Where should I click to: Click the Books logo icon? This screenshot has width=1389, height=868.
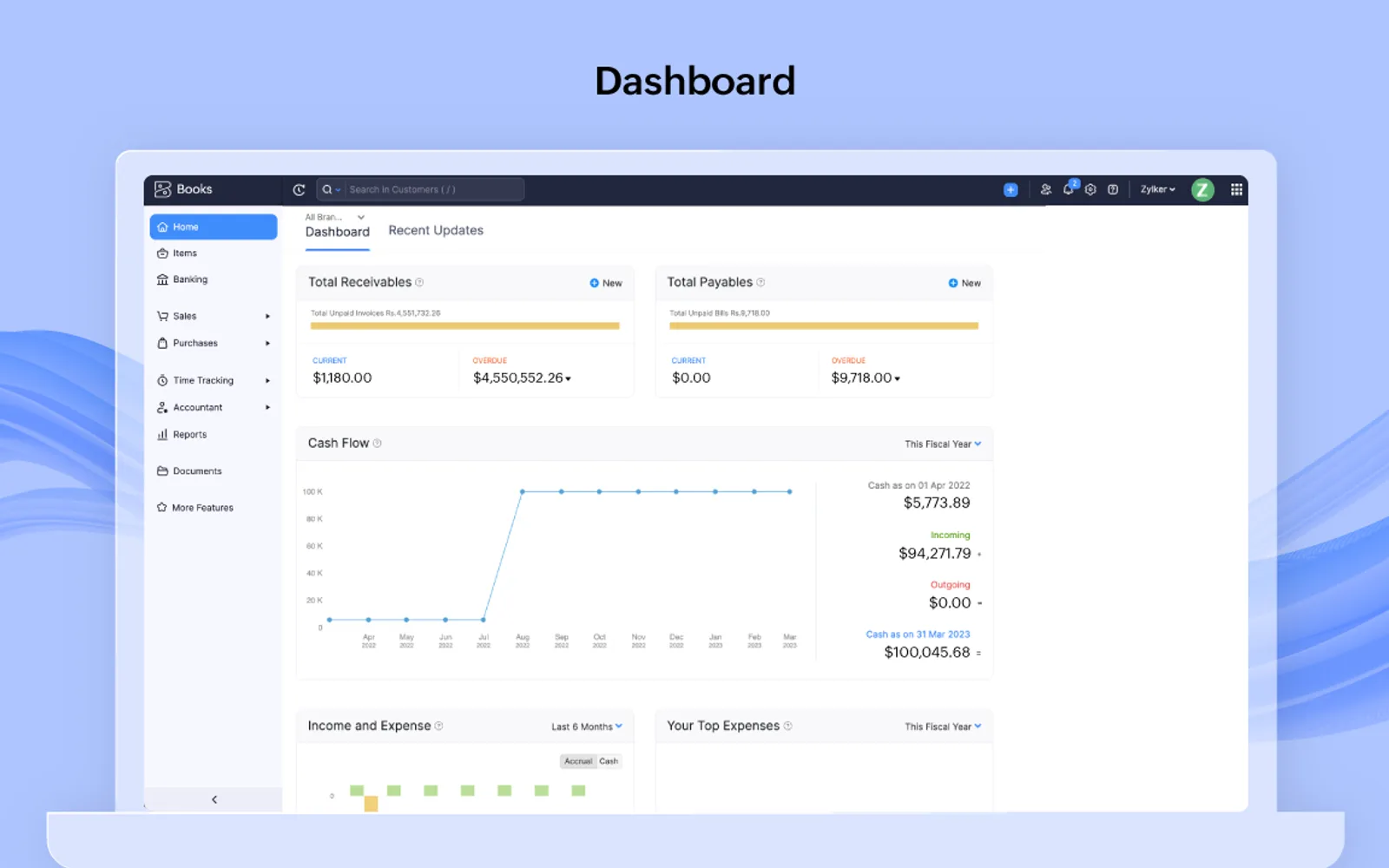tap(162, 189)
